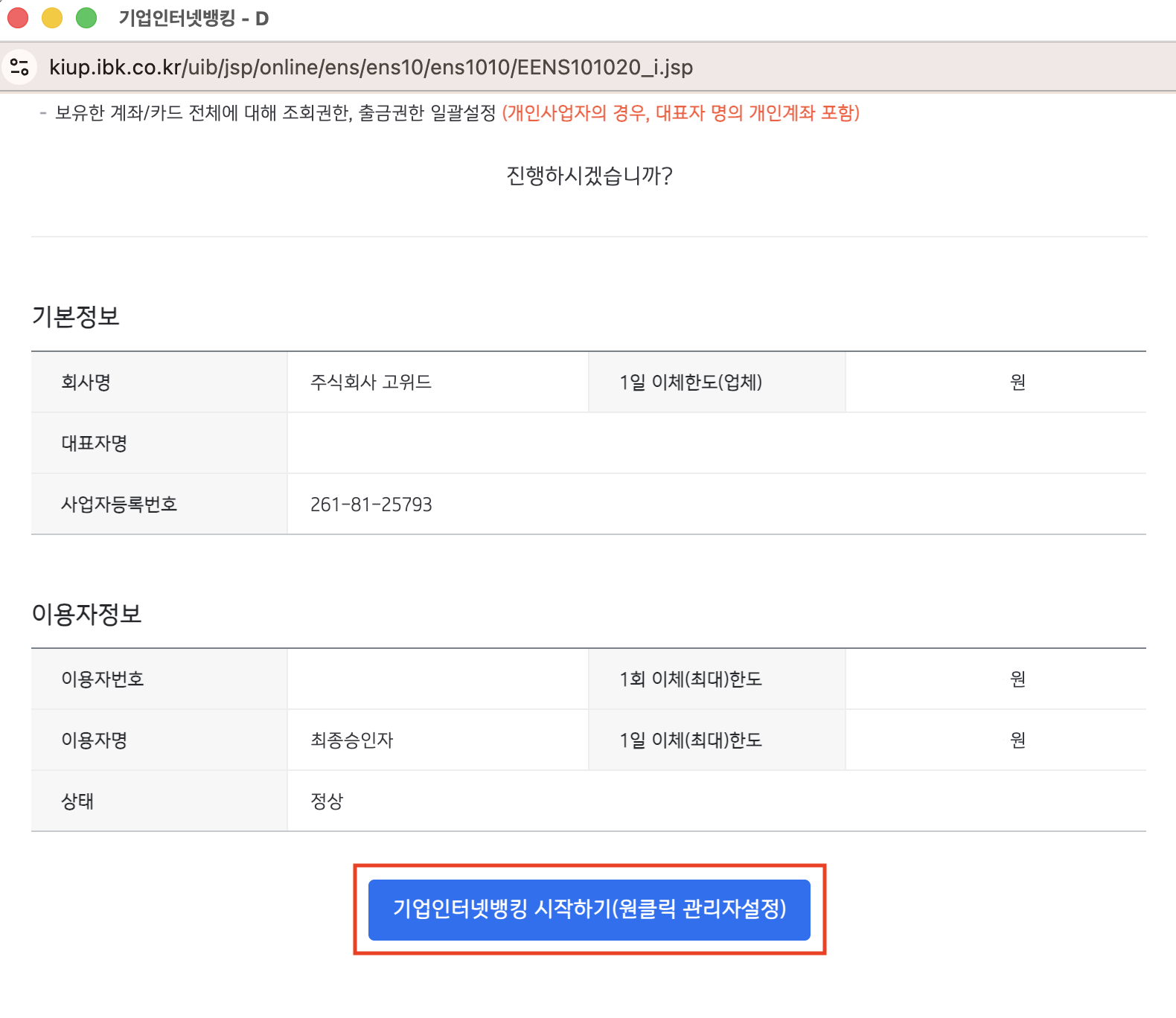Screen dimensions: 1176x1018
Task: Select the company name 주식회사 고위드
Action: 371,382
